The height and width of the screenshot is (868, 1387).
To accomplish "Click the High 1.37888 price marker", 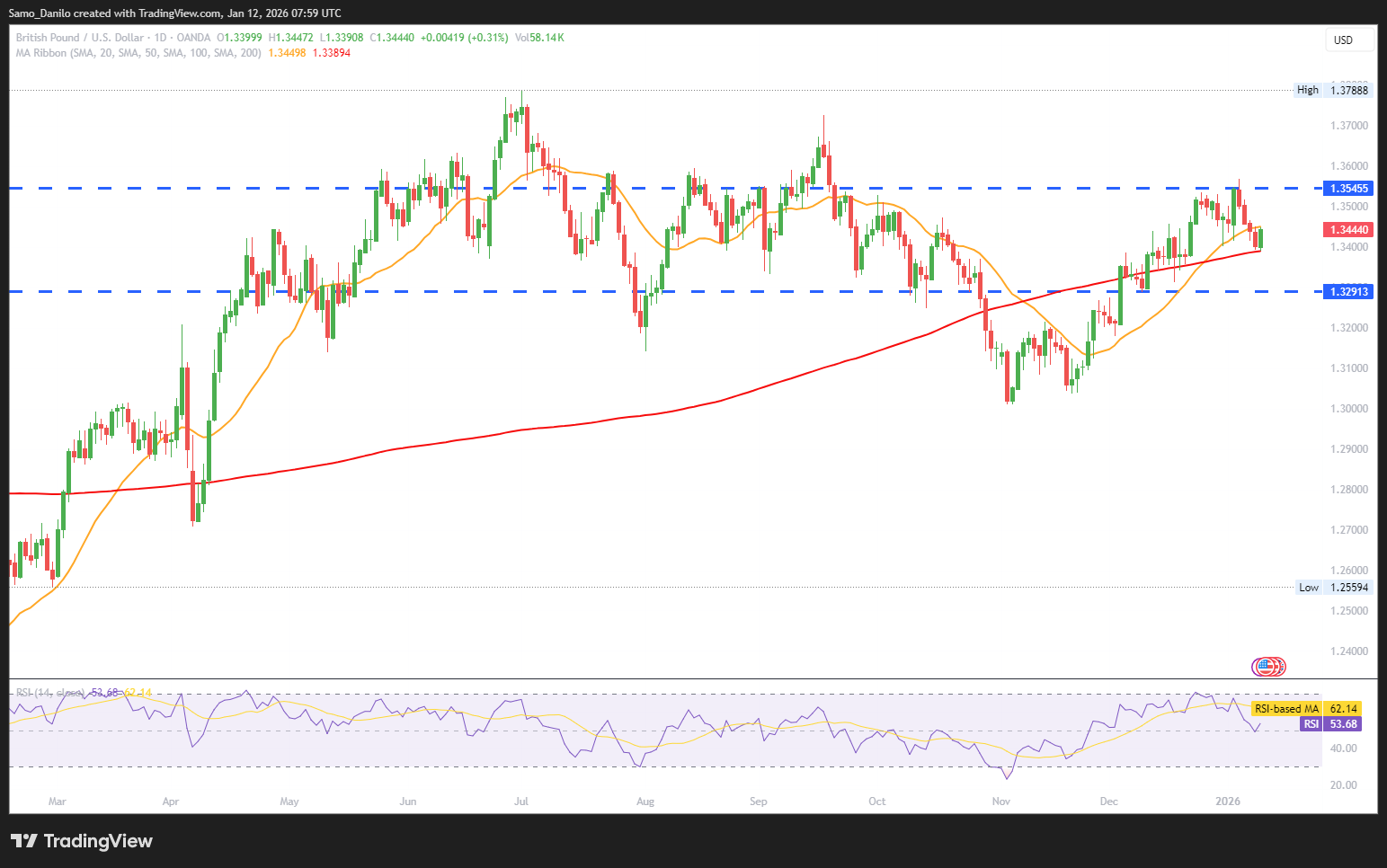I will pyautogui.click(x=1333, y=90).
